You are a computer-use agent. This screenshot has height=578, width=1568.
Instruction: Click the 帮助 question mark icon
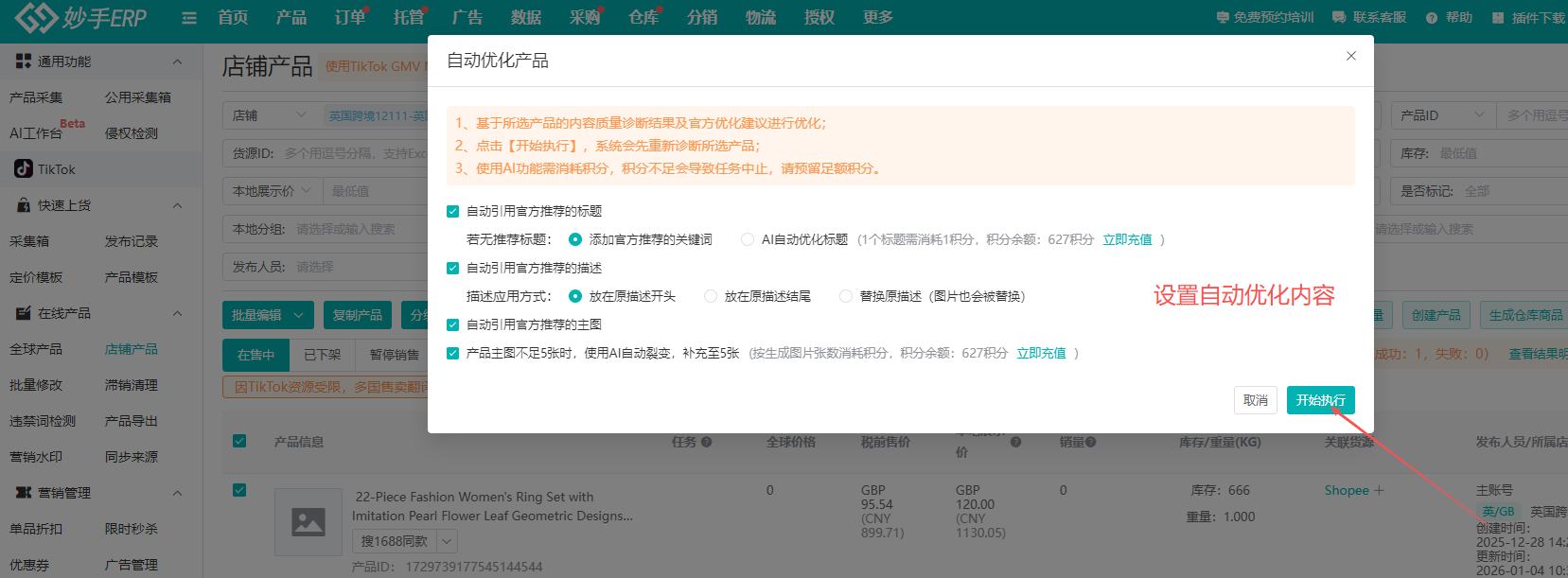click(x=1432, y=18)
